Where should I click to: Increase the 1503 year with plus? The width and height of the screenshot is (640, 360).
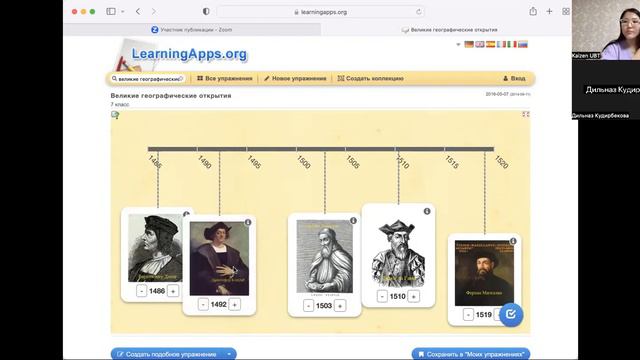click(x=340, y=306)
